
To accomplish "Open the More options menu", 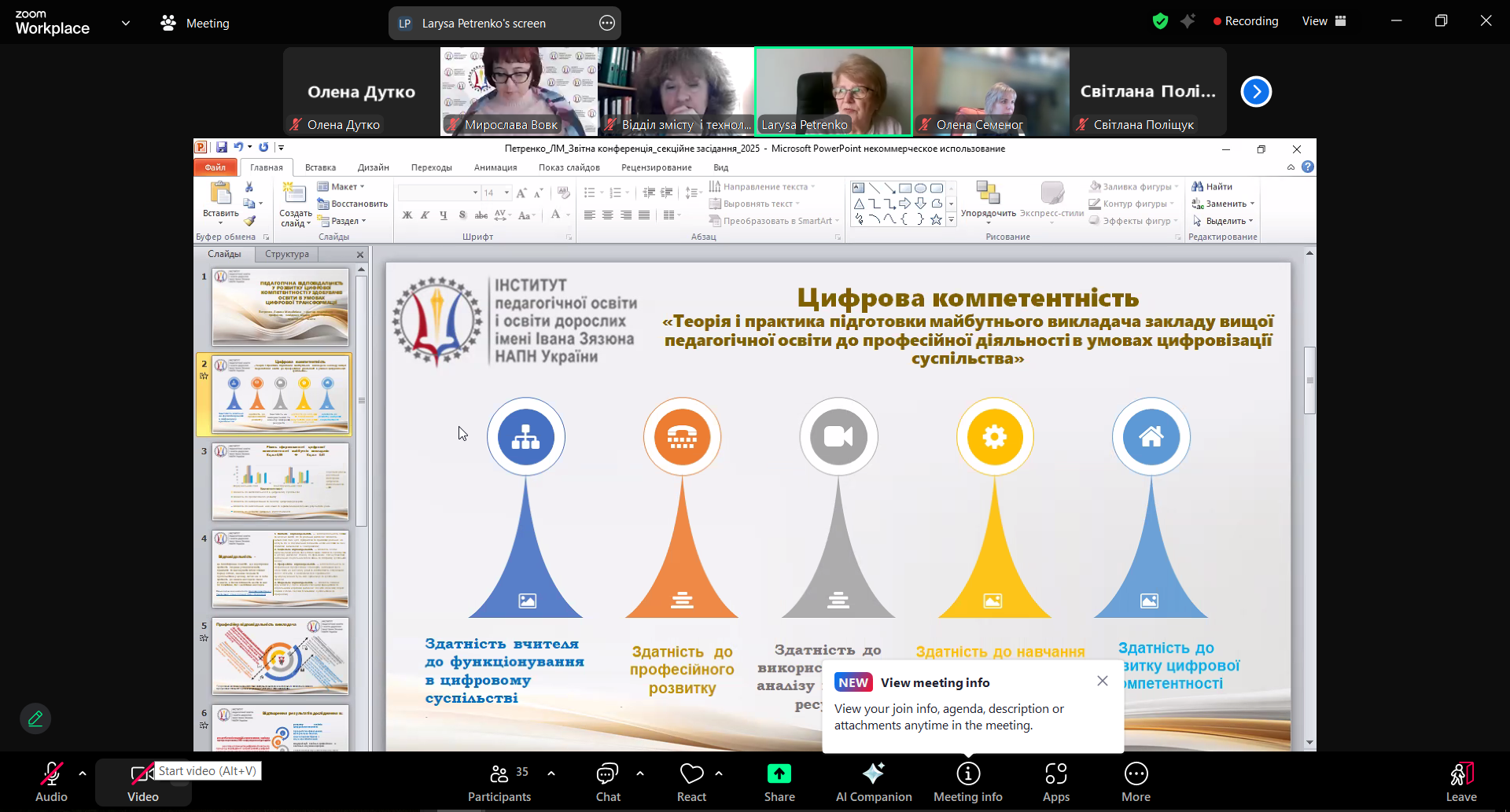I will tap(1136, 782).
